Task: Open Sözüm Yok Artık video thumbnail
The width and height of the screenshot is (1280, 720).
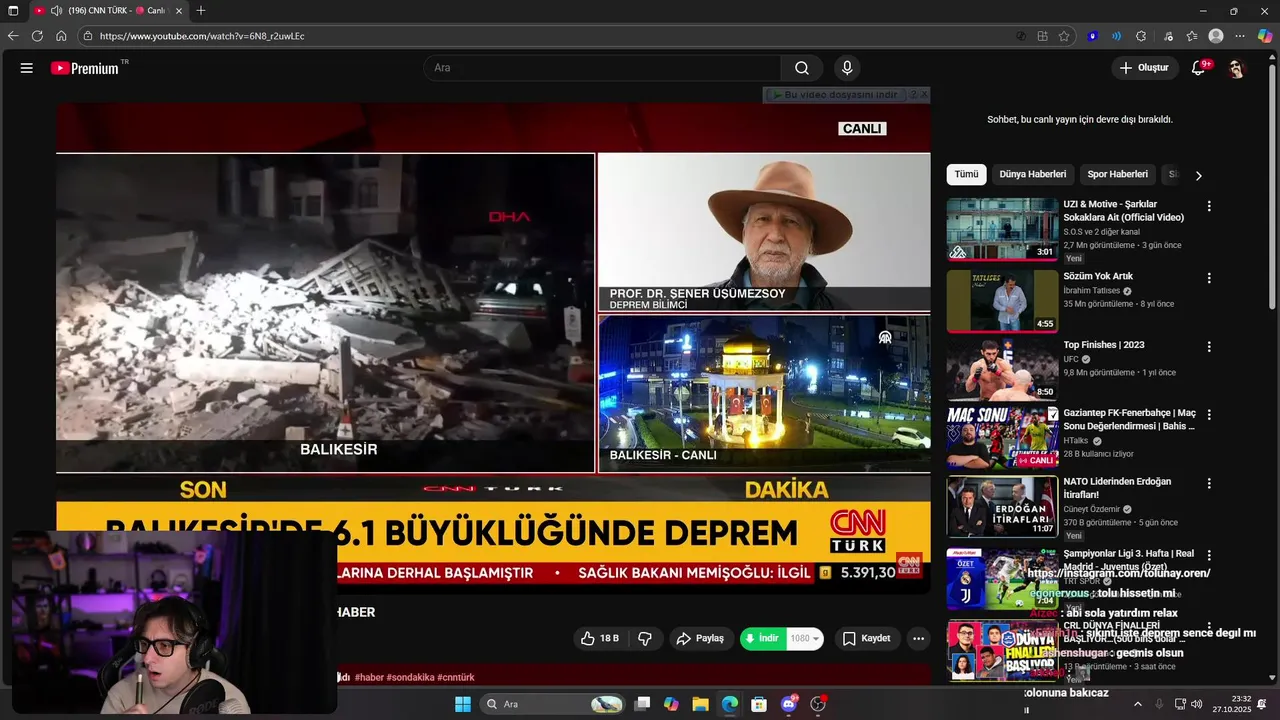Action: [1002, 301]
